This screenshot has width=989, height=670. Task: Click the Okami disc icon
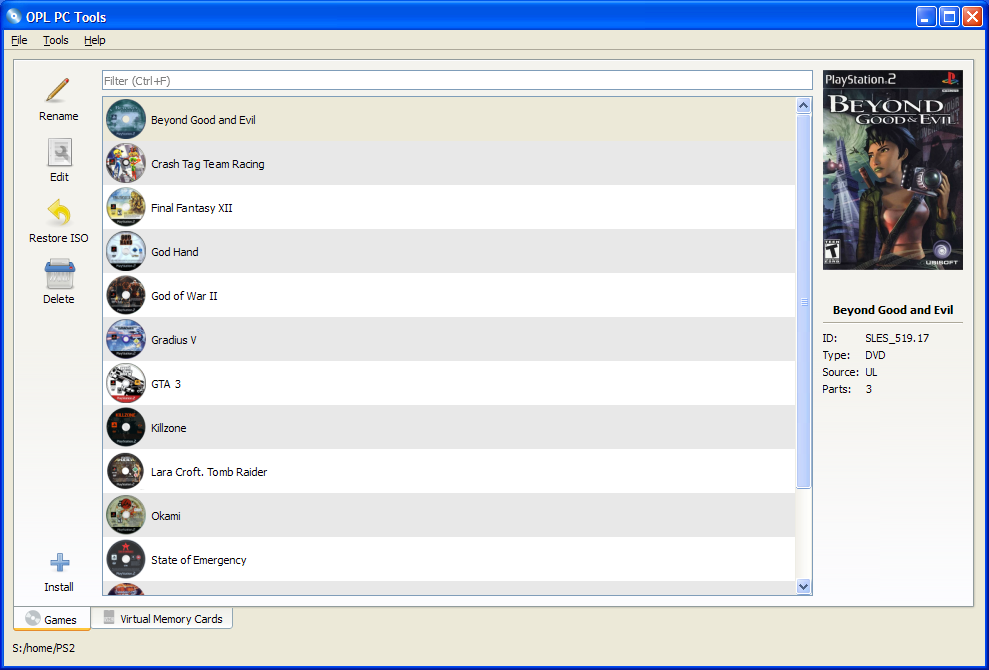tap(126, 515)
